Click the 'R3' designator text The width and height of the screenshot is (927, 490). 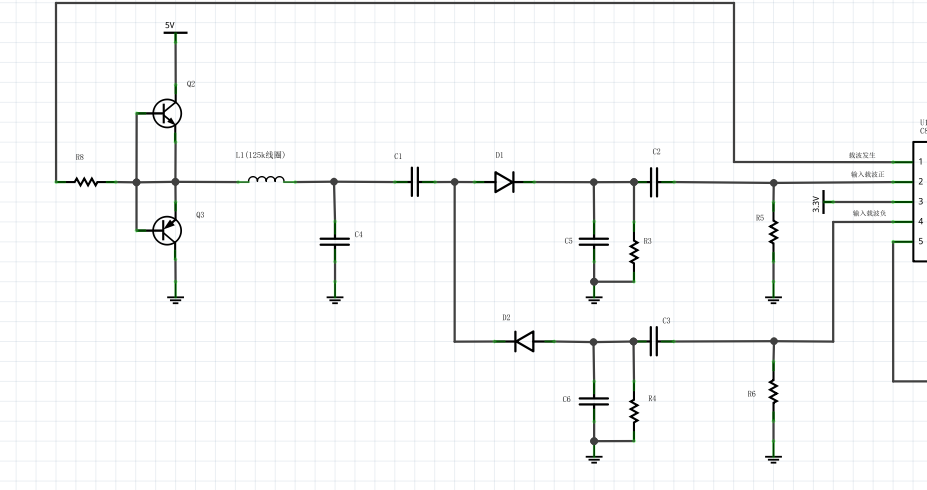click(648, 241)
